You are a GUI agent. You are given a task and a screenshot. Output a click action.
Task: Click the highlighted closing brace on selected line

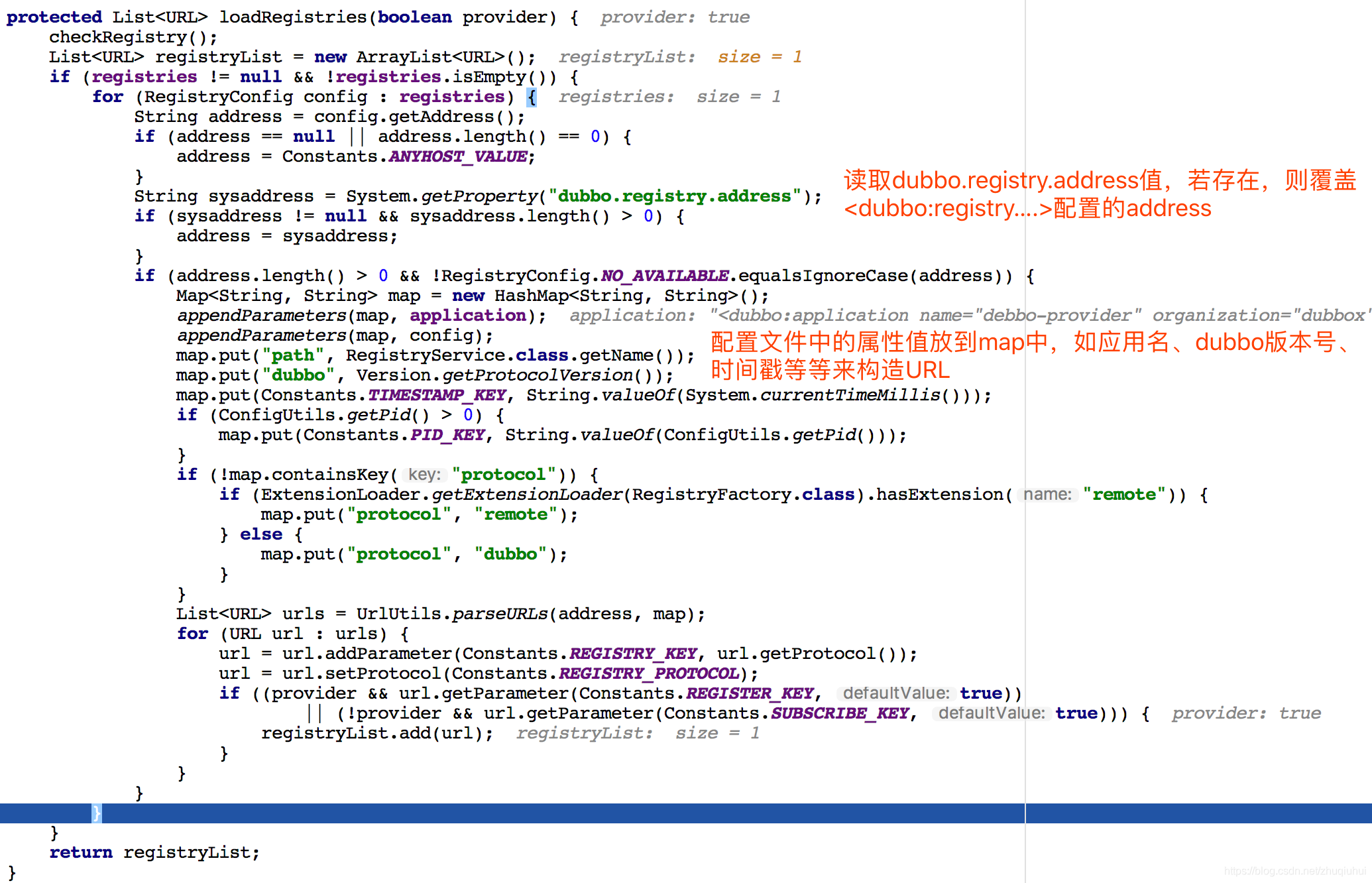click(x=97, y=813)
